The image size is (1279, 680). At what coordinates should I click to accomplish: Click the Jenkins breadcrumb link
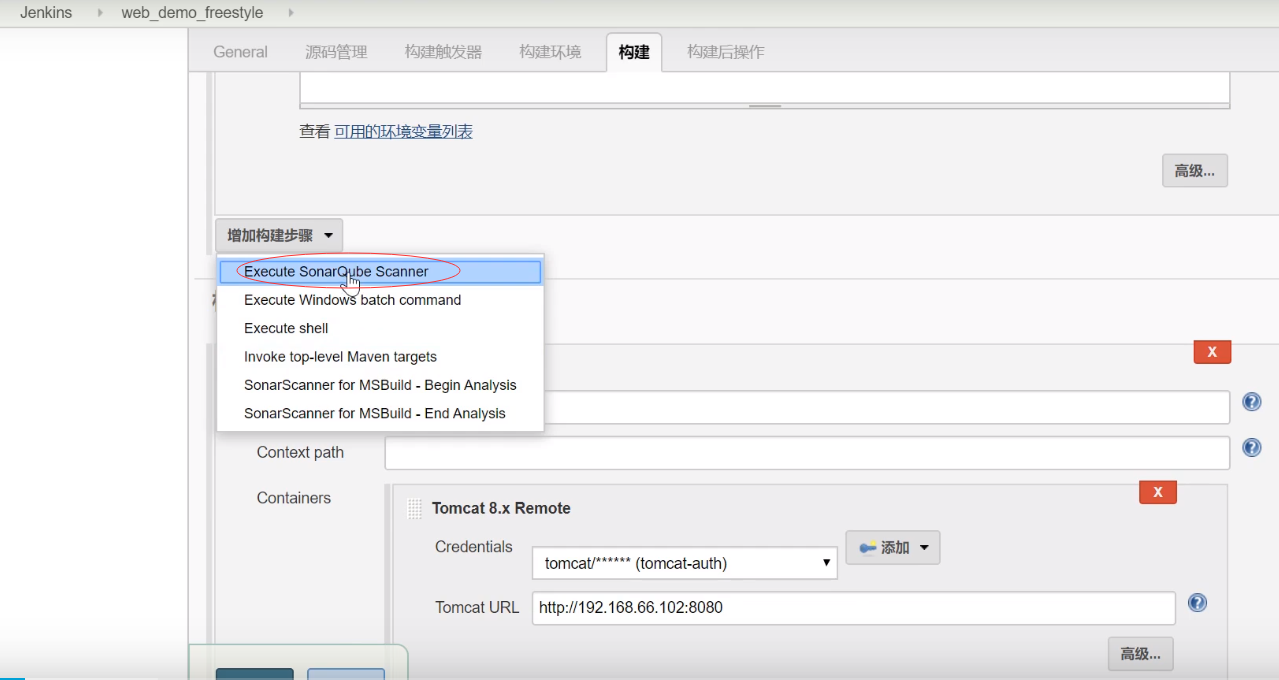[x=46, y=13]
